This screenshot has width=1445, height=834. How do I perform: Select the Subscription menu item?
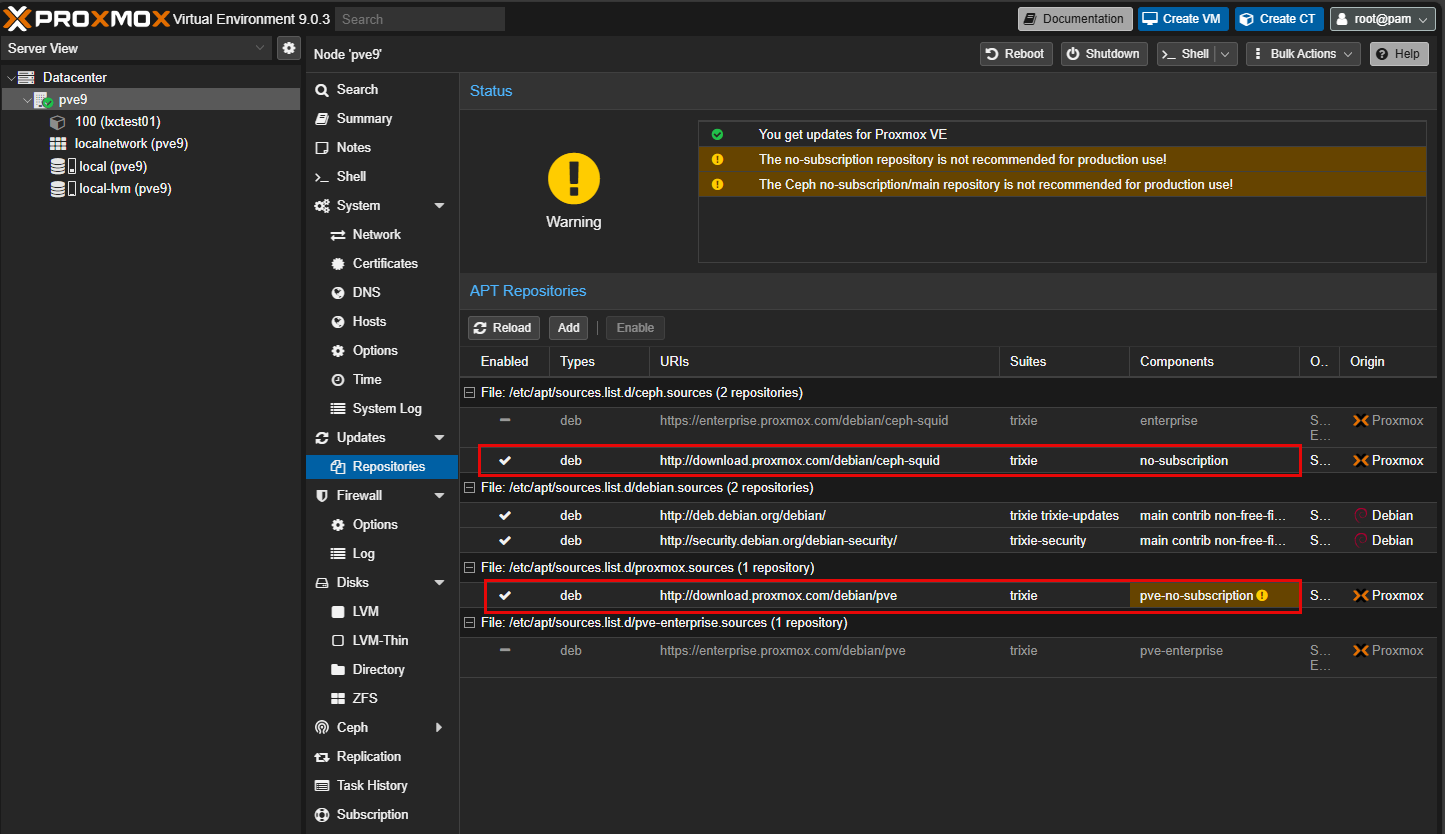pyautogui.click(x=371, y=815)
